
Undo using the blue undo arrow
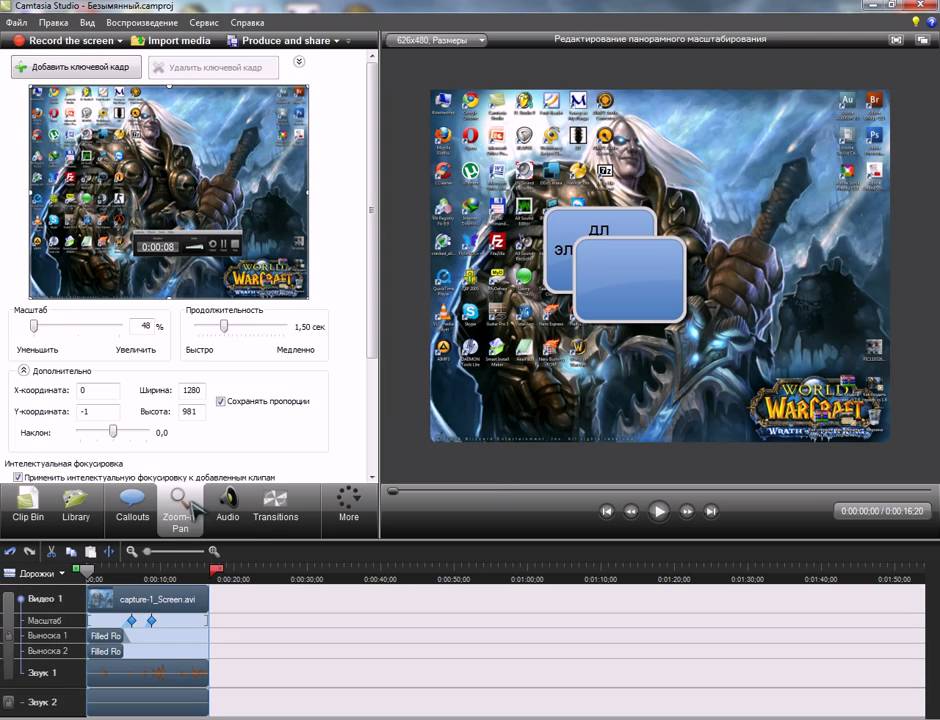point(10,552)
